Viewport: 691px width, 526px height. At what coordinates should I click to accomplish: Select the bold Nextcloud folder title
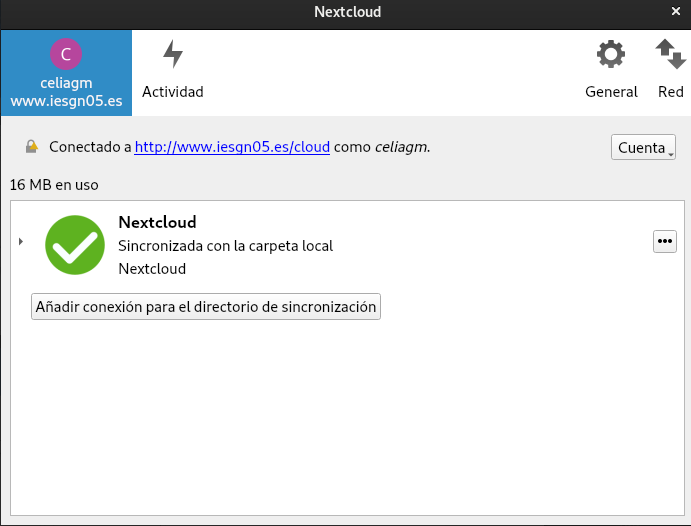click(157, 222)
